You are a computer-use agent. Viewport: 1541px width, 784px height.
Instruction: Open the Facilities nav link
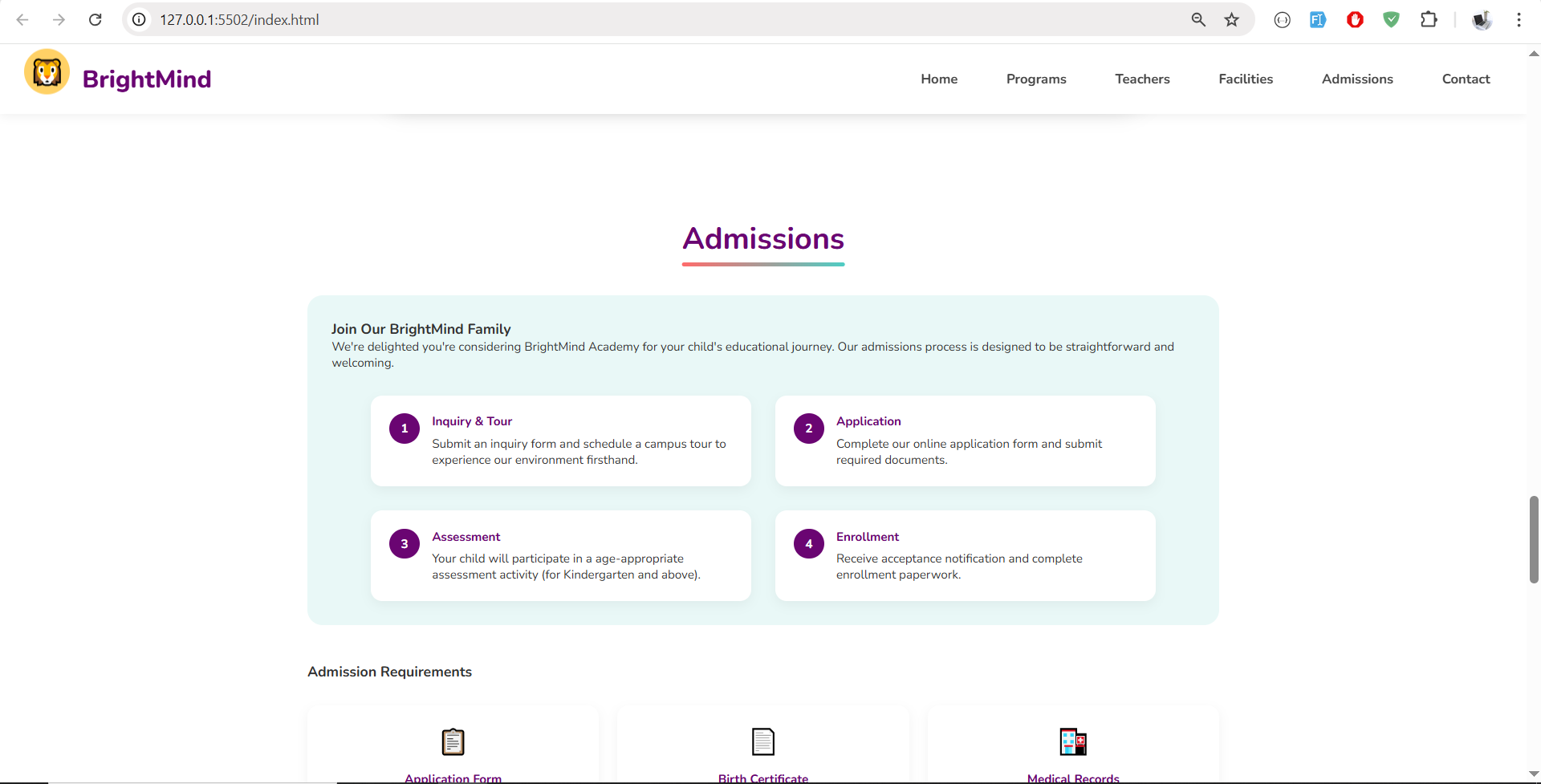(1245, 79)
